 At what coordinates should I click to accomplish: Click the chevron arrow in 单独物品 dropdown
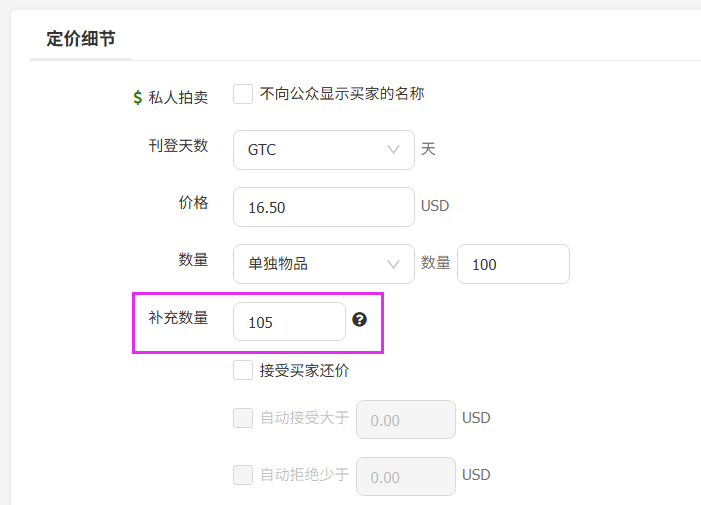coord(393,264)
